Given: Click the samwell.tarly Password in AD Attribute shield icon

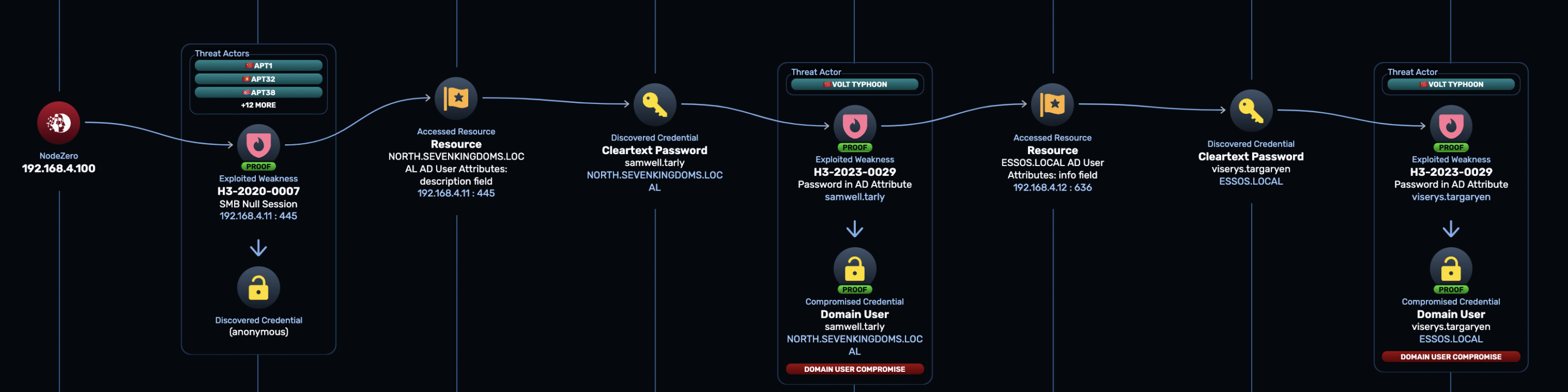Looking at the screenshot, I should 854,126.
